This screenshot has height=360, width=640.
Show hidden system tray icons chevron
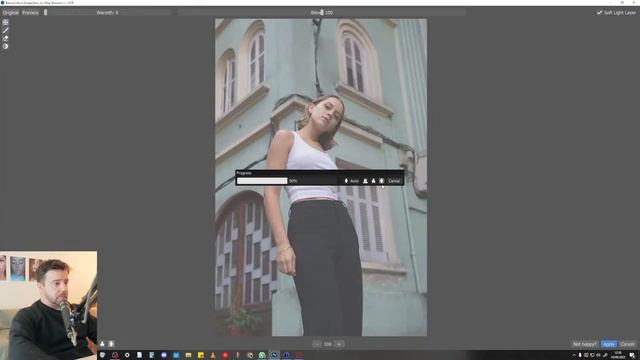(573, 355)
